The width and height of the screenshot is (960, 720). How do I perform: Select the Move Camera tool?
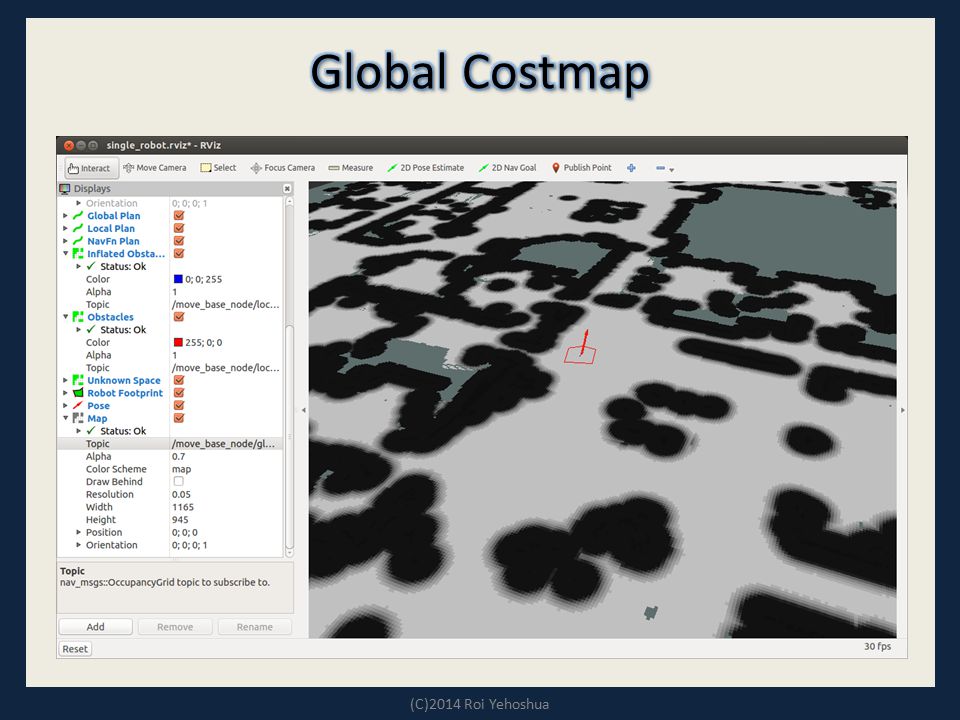tap(154, 168)
